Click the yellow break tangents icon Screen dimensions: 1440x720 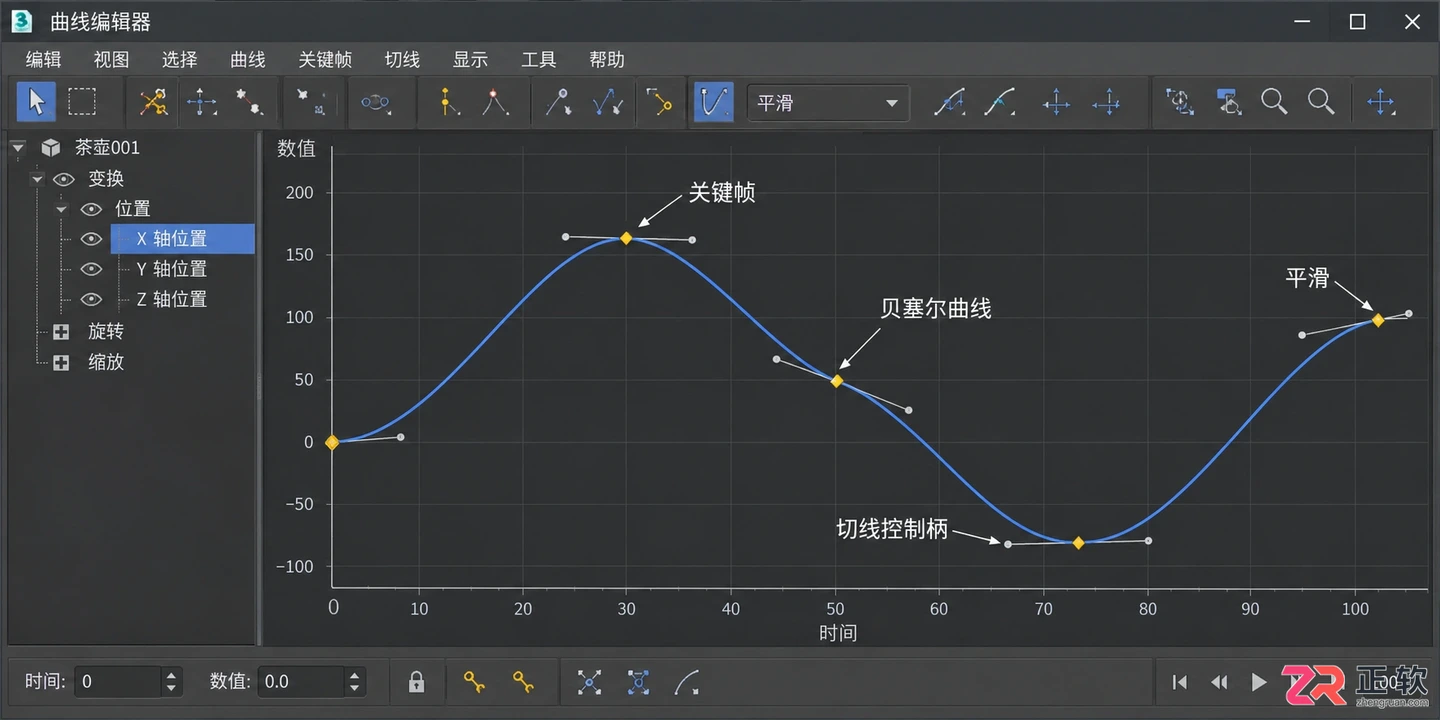click(x=658, y=102)
